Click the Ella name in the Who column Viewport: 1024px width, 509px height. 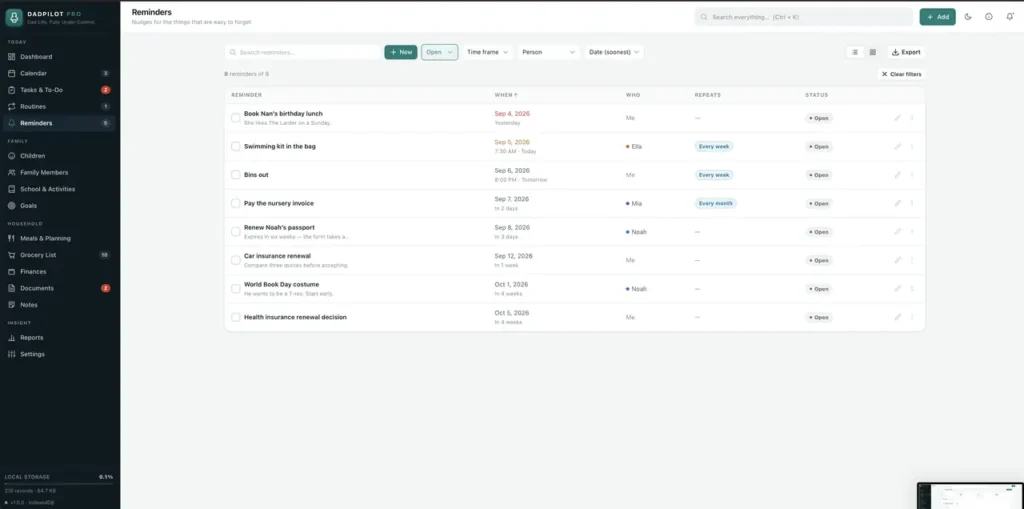click(x=637, y=146)
